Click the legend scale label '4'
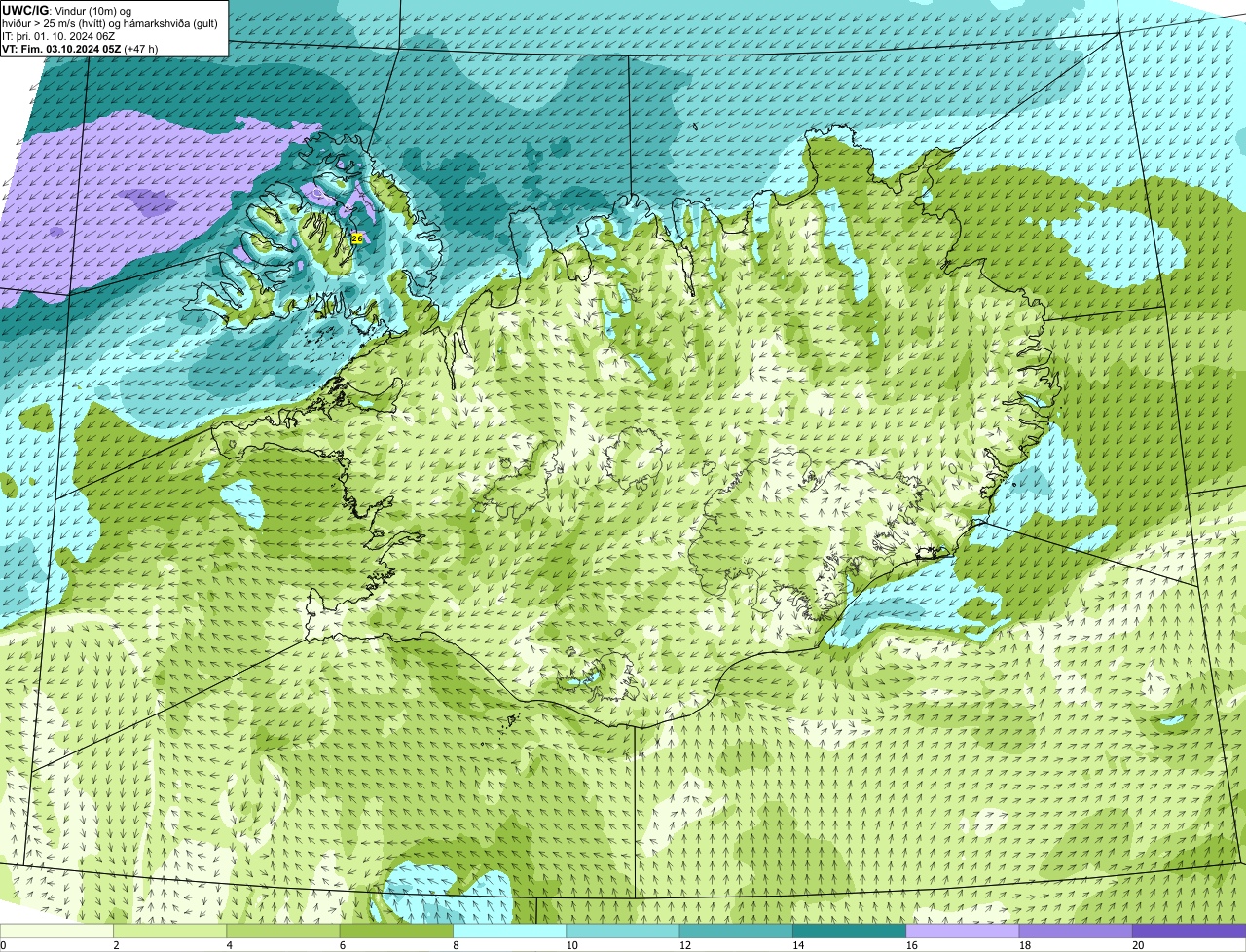Viewport: 1246px width, 952px height. 228,945
